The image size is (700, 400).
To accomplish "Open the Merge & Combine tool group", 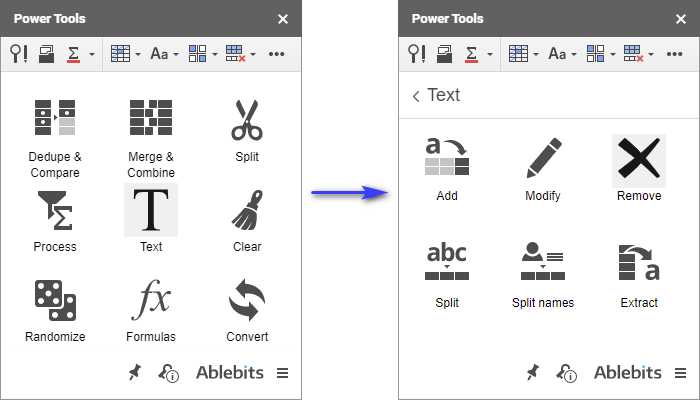I will [x=151, y=138].
